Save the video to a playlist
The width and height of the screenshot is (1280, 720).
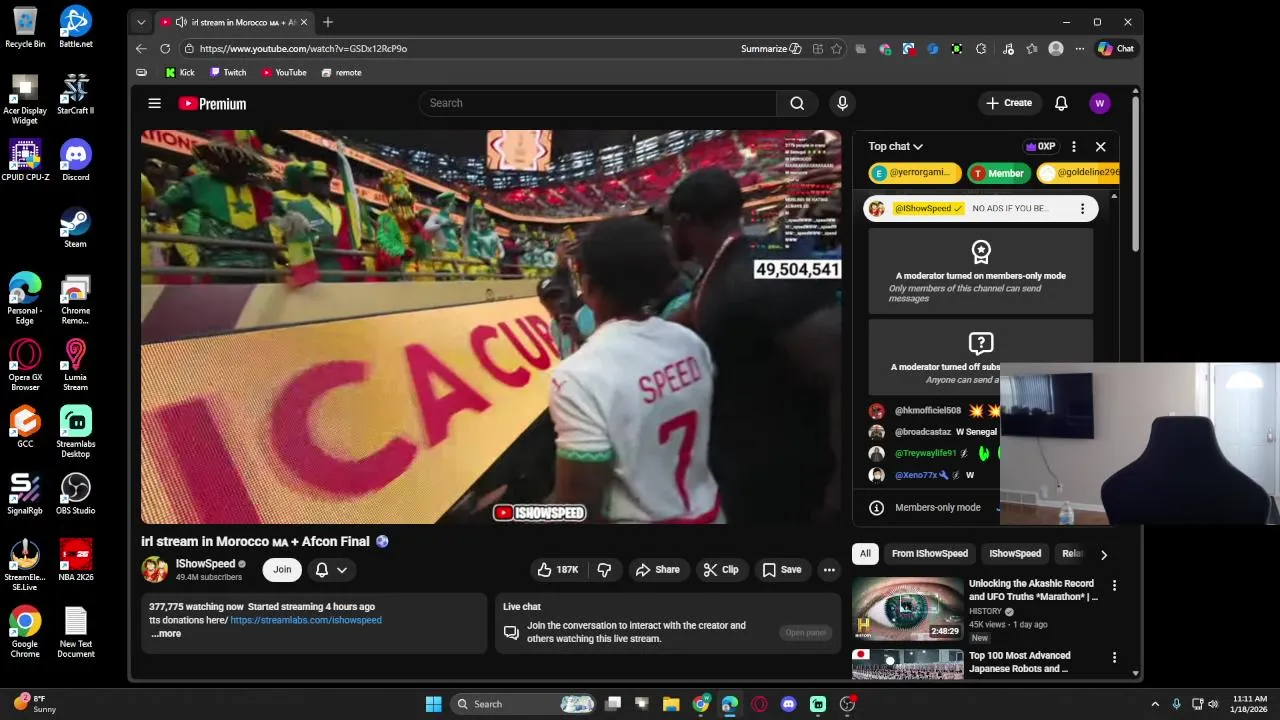[782, 569]
